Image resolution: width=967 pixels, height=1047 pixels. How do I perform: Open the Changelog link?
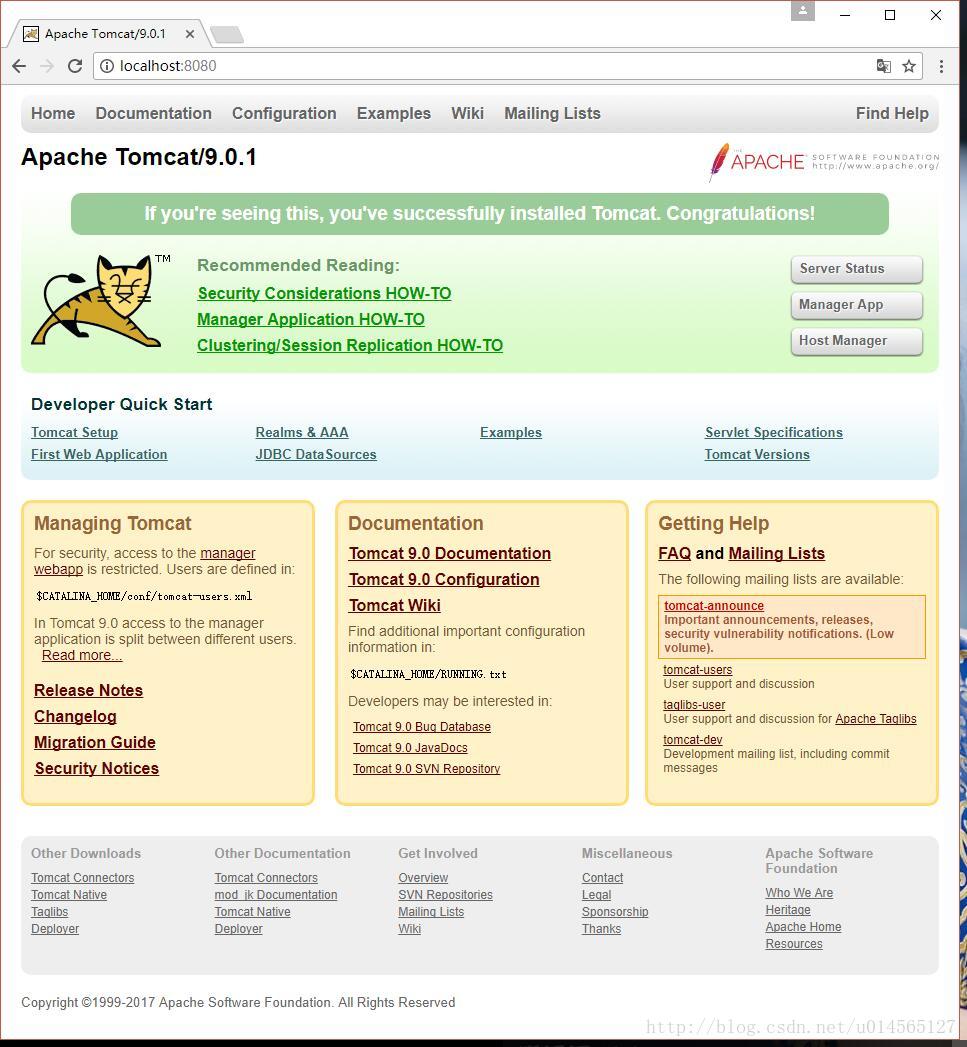[x=75, y=716]
